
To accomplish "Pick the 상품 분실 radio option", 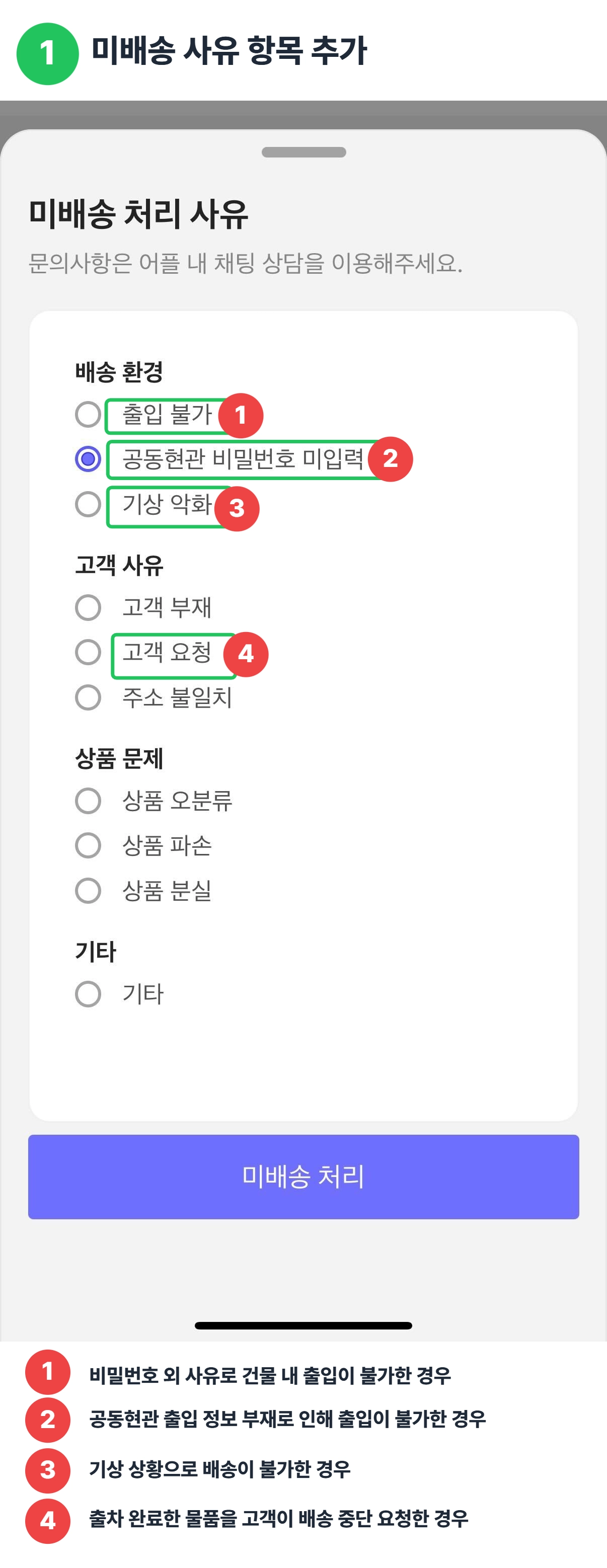I will pos(88,891).
